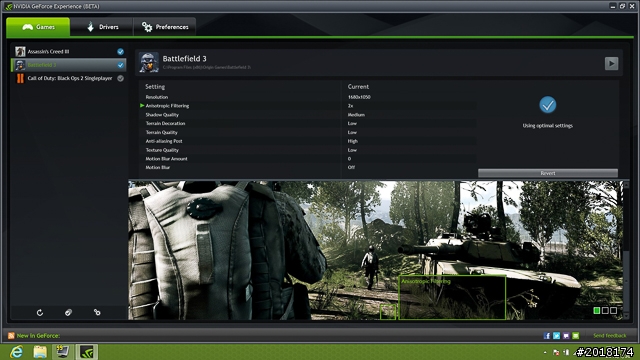
Task: Click the New in GeForce link
Action: click(x=38, y=336)
